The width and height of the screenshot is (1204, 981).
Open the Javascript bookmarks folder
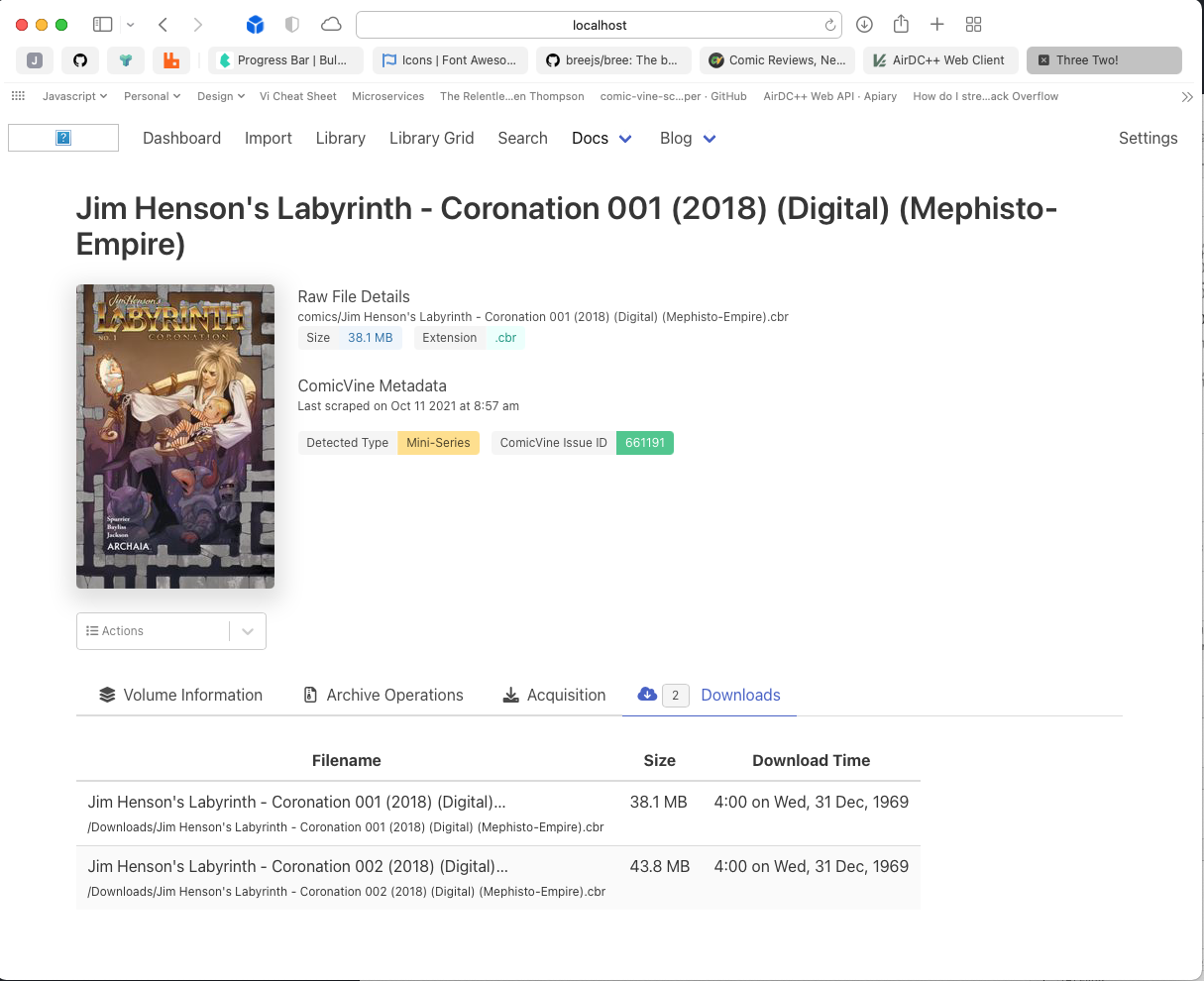(74, 96)
